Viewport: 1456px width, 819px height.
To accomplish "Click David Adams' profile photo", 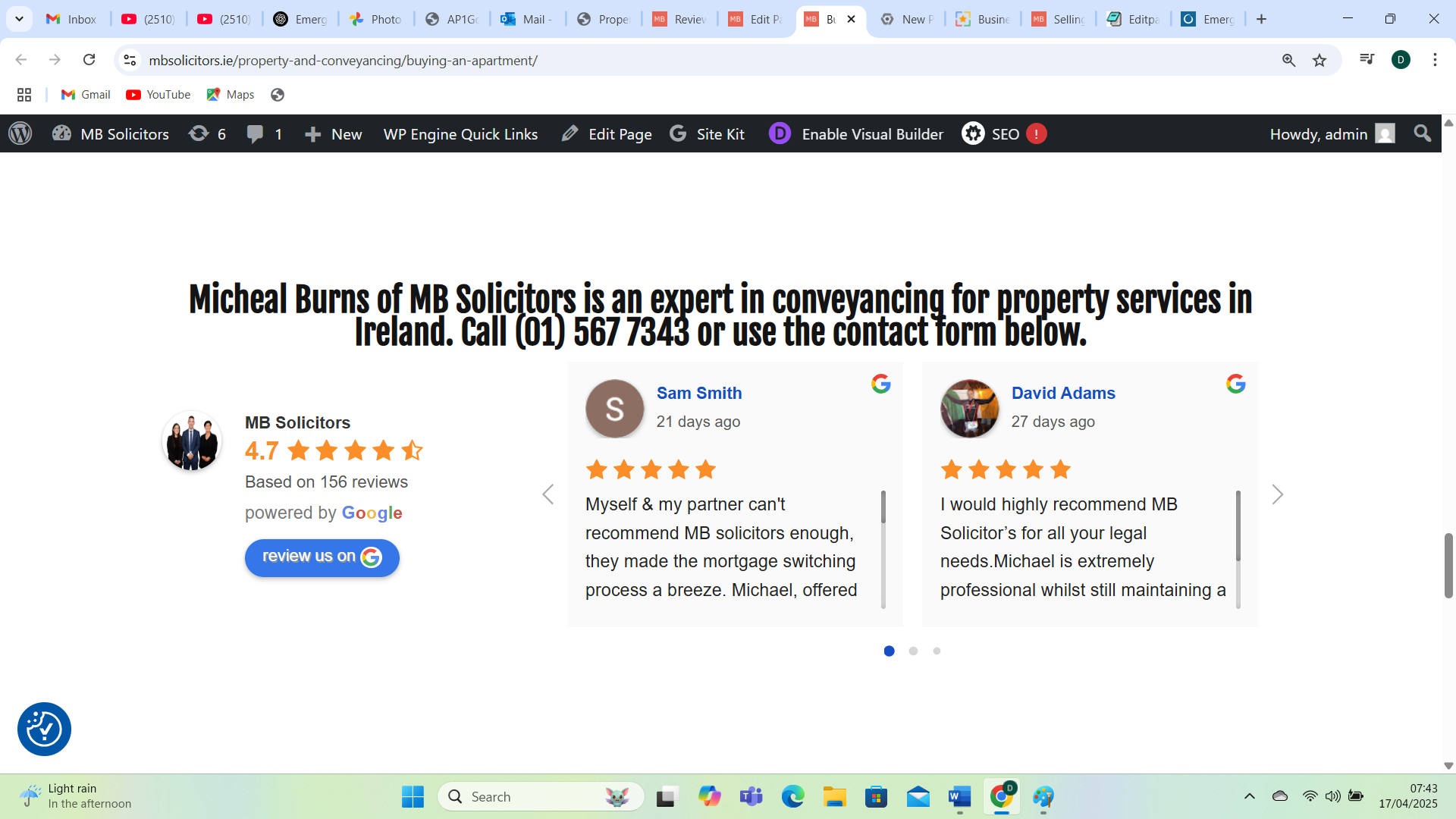I will pos(969,409).
